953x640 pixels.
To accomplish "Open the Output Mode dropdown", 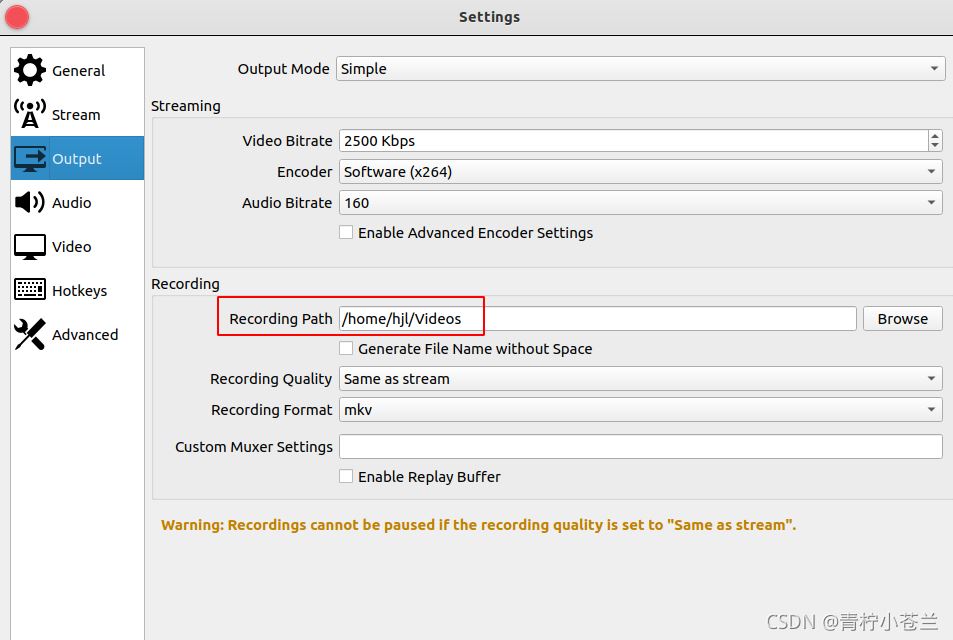I will click(x=640, y=69).
